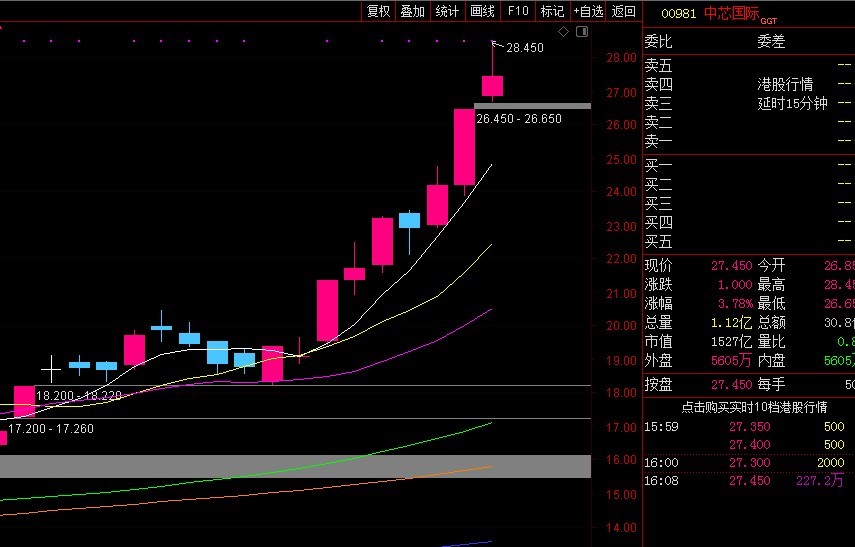
Task: Click the 外盘 value 5605万
Action: pyautogui.click(x=731, y=360)
